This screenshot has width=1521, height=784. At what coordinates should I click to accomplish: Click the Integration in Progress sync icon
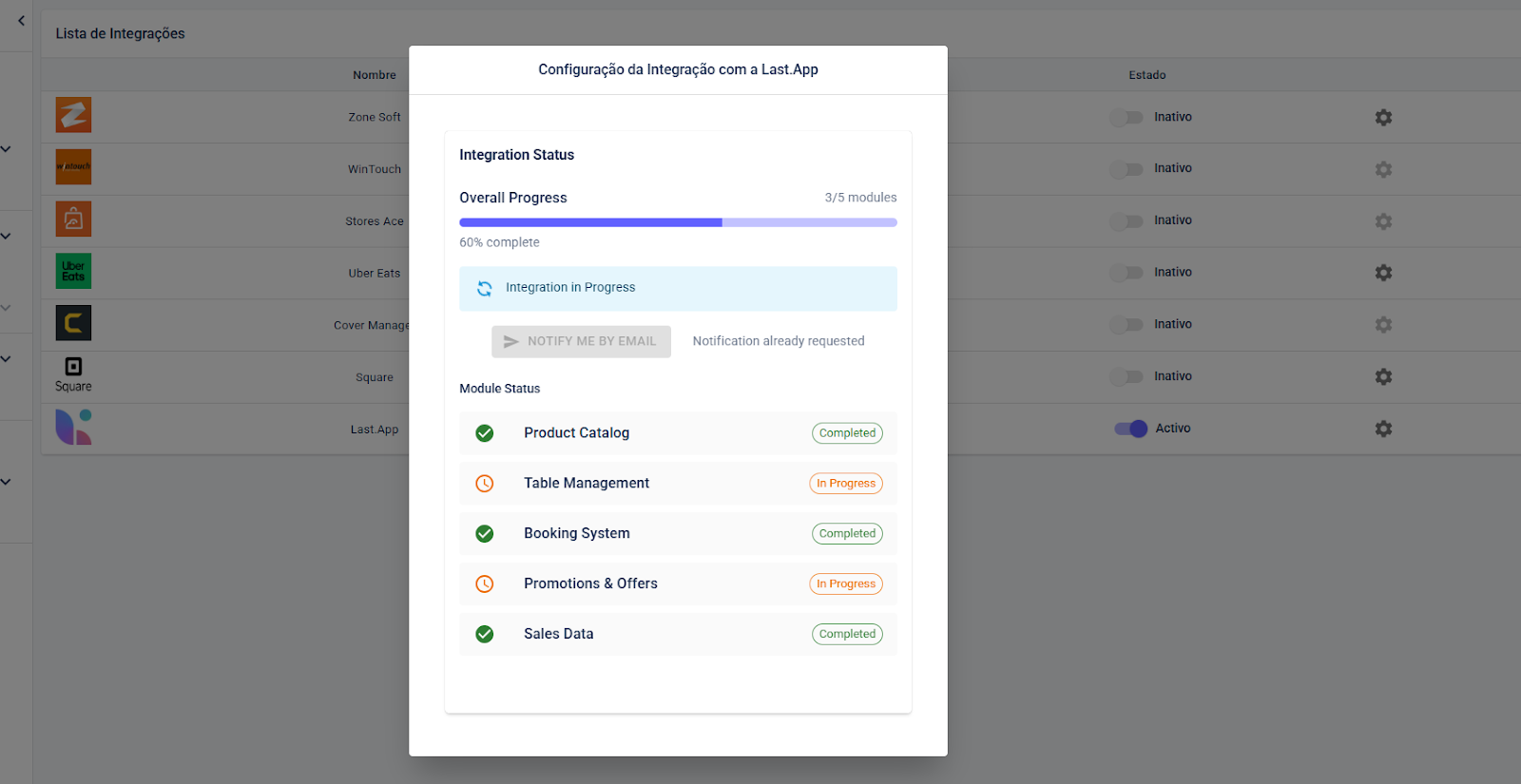coord(485,288)
